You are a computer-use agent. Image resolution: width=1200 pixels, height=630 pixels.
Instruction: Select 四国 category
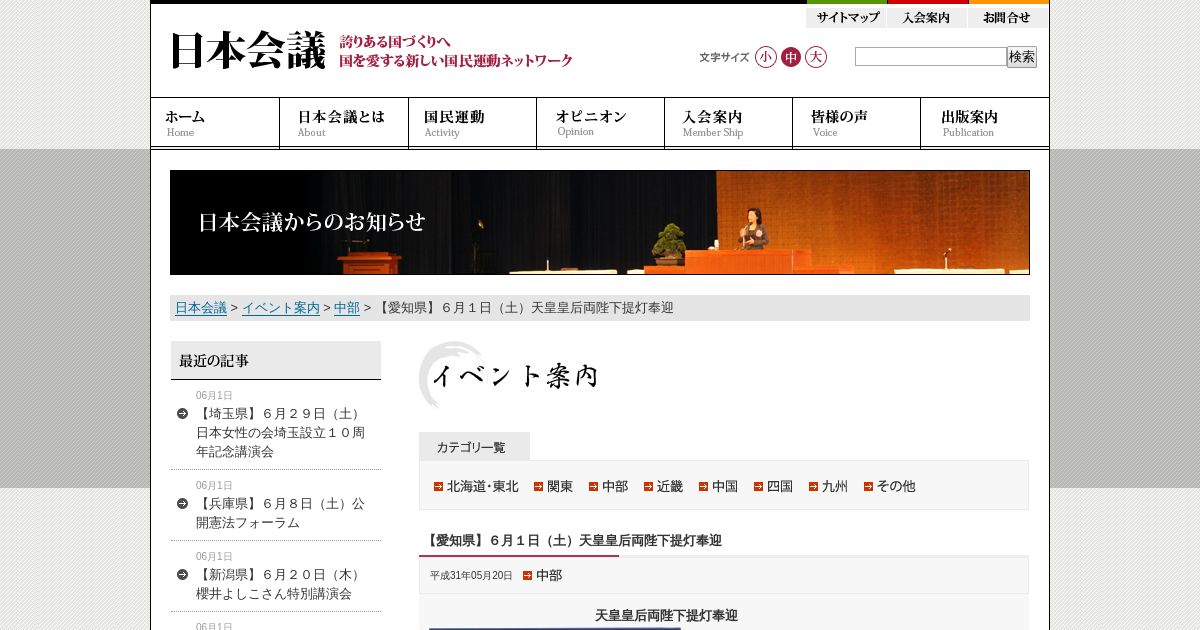coord(780,486)
